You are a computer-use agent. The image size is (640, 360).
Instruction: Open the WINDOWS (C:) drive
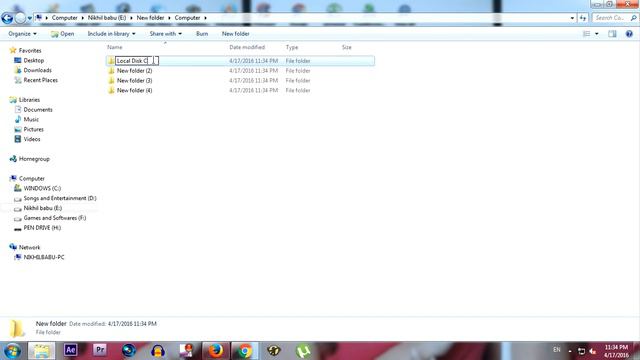click(x=42, y=188)
